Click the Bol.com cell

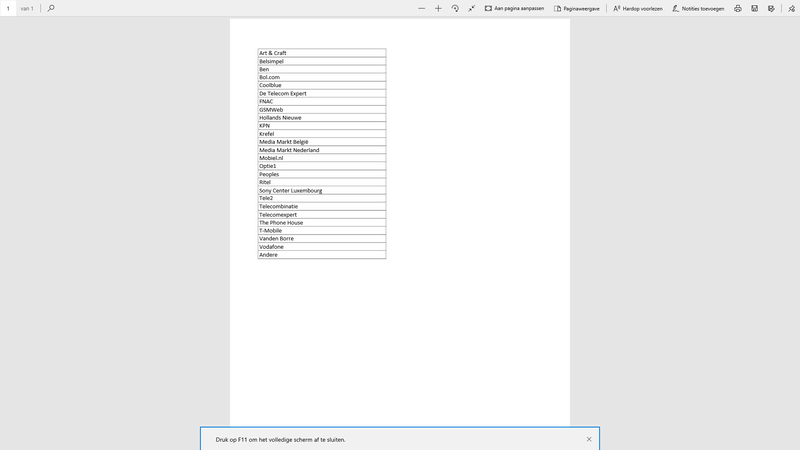point(321,77)
